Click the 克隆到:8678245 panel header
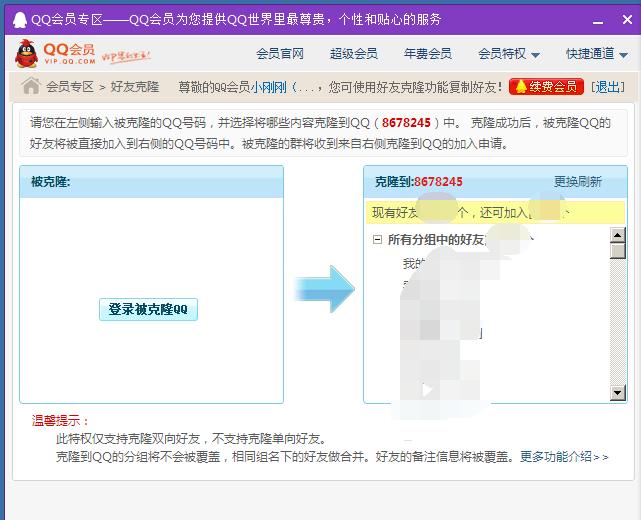 tap(495, 182)
